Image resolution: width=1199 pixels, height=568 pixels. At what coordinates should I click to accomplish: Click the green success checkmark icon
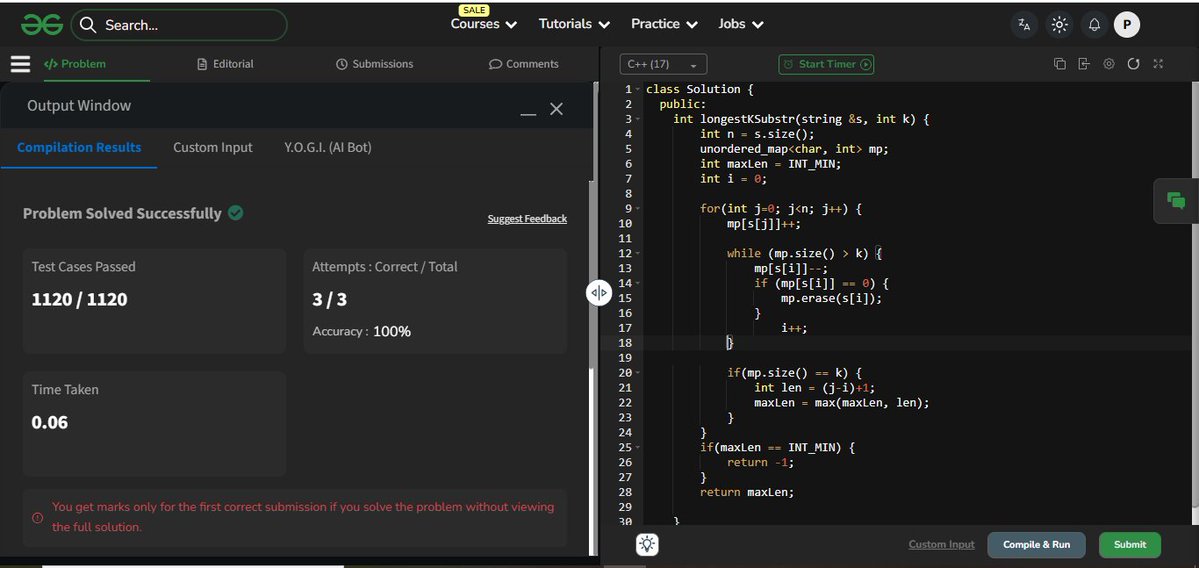point(236,213)
